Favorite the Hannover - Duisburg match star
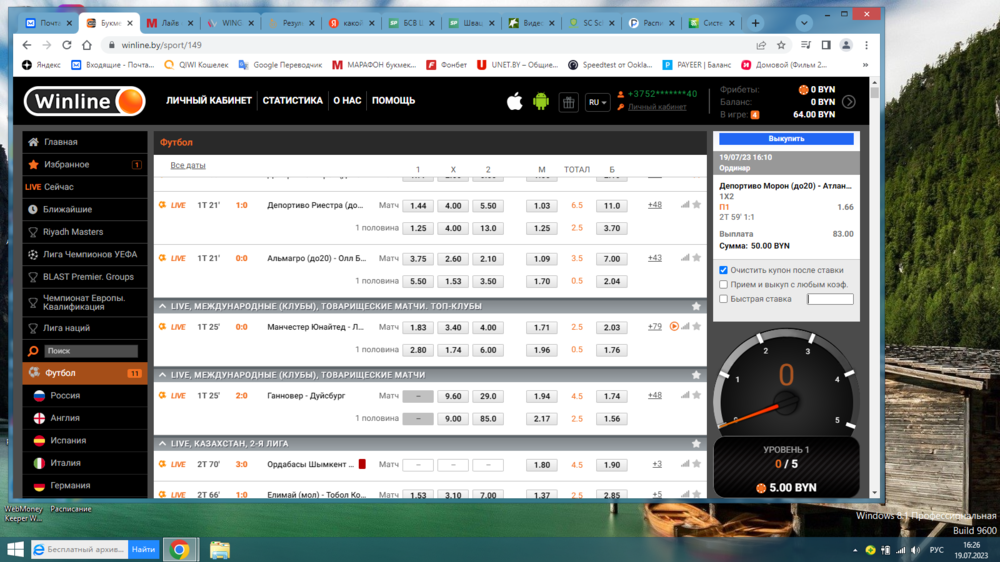Screen dimensions: 1000x562 (697, 396)
